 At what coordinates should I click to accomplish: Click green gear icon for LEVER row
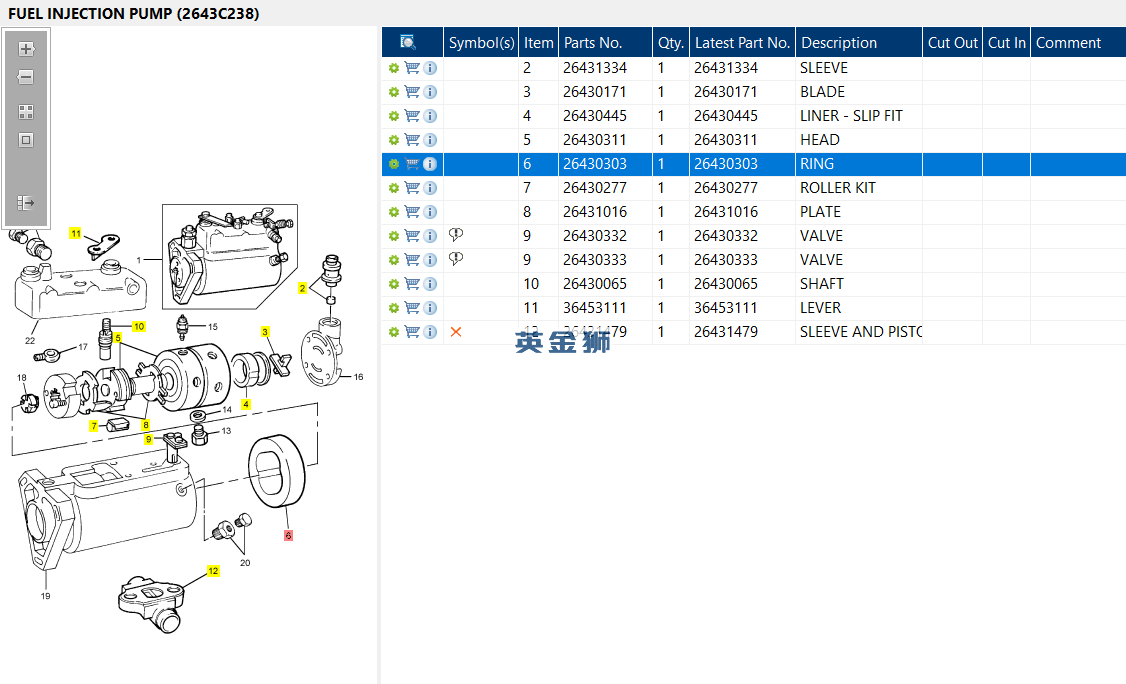point(394,308)
